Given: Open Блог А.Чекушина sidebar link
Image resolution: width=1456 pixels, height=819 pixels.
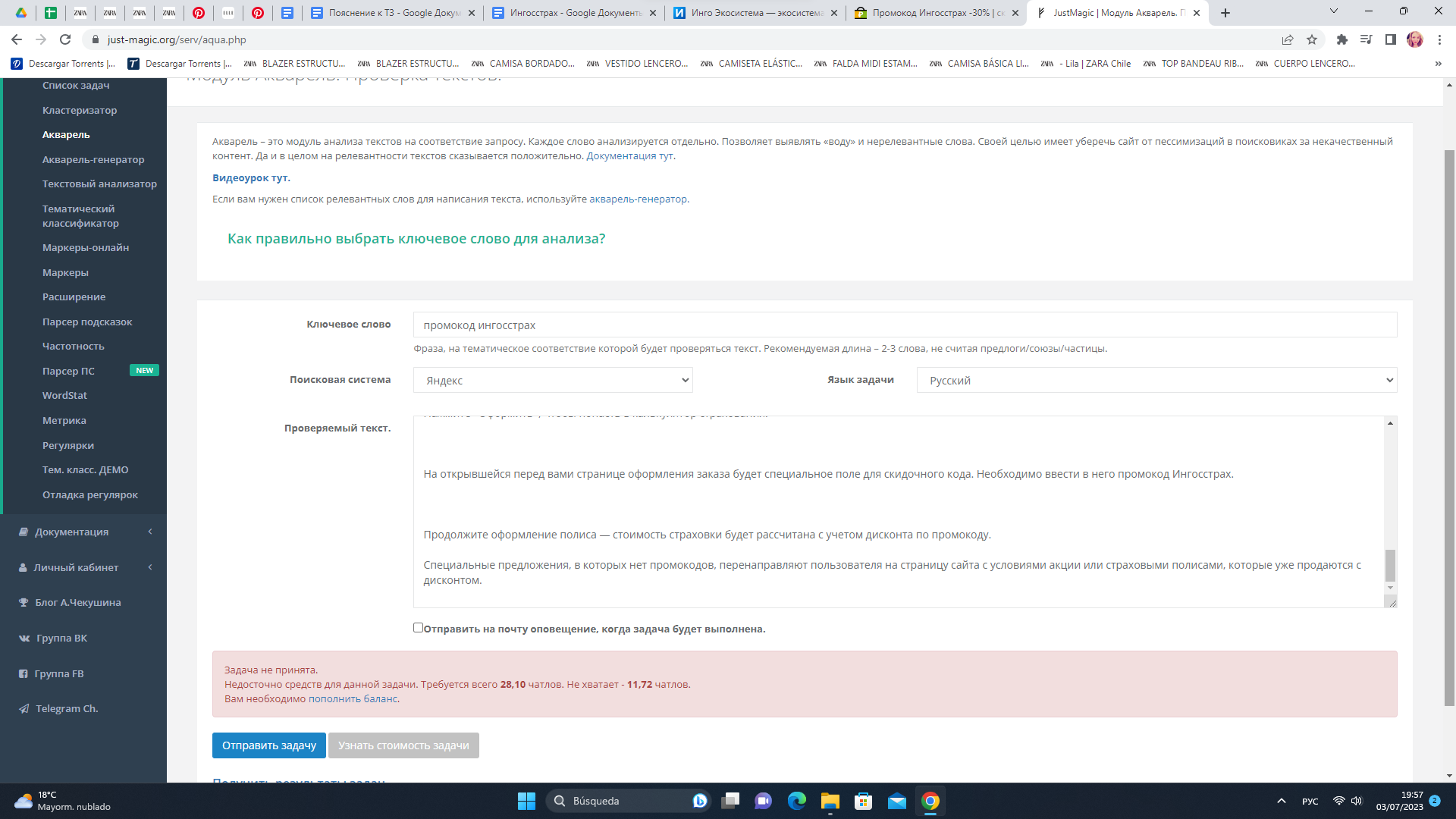Looking at the screenshot, I should tap(70, 602).
